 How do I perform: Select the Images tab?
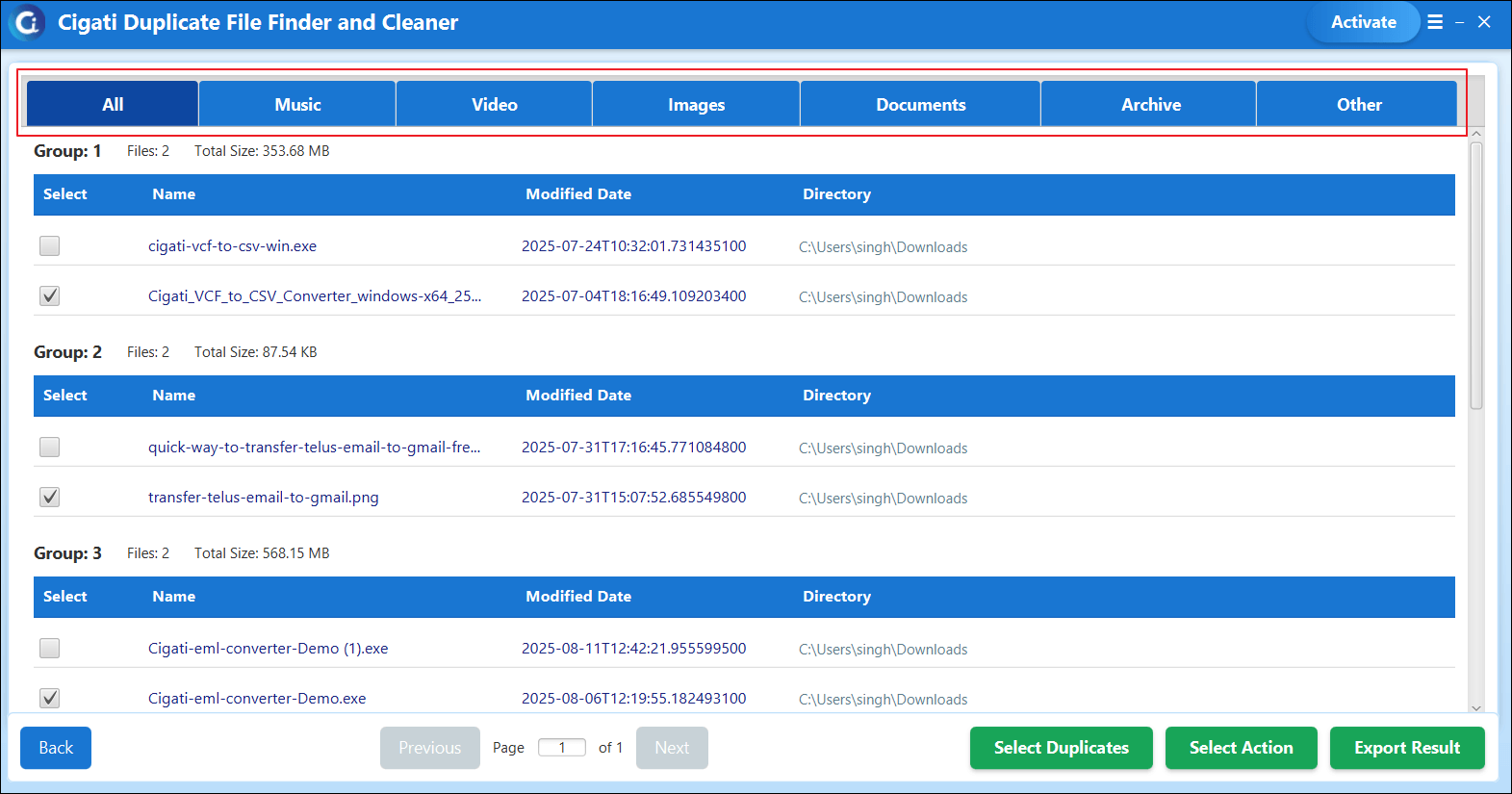click(x=696, y=104)
